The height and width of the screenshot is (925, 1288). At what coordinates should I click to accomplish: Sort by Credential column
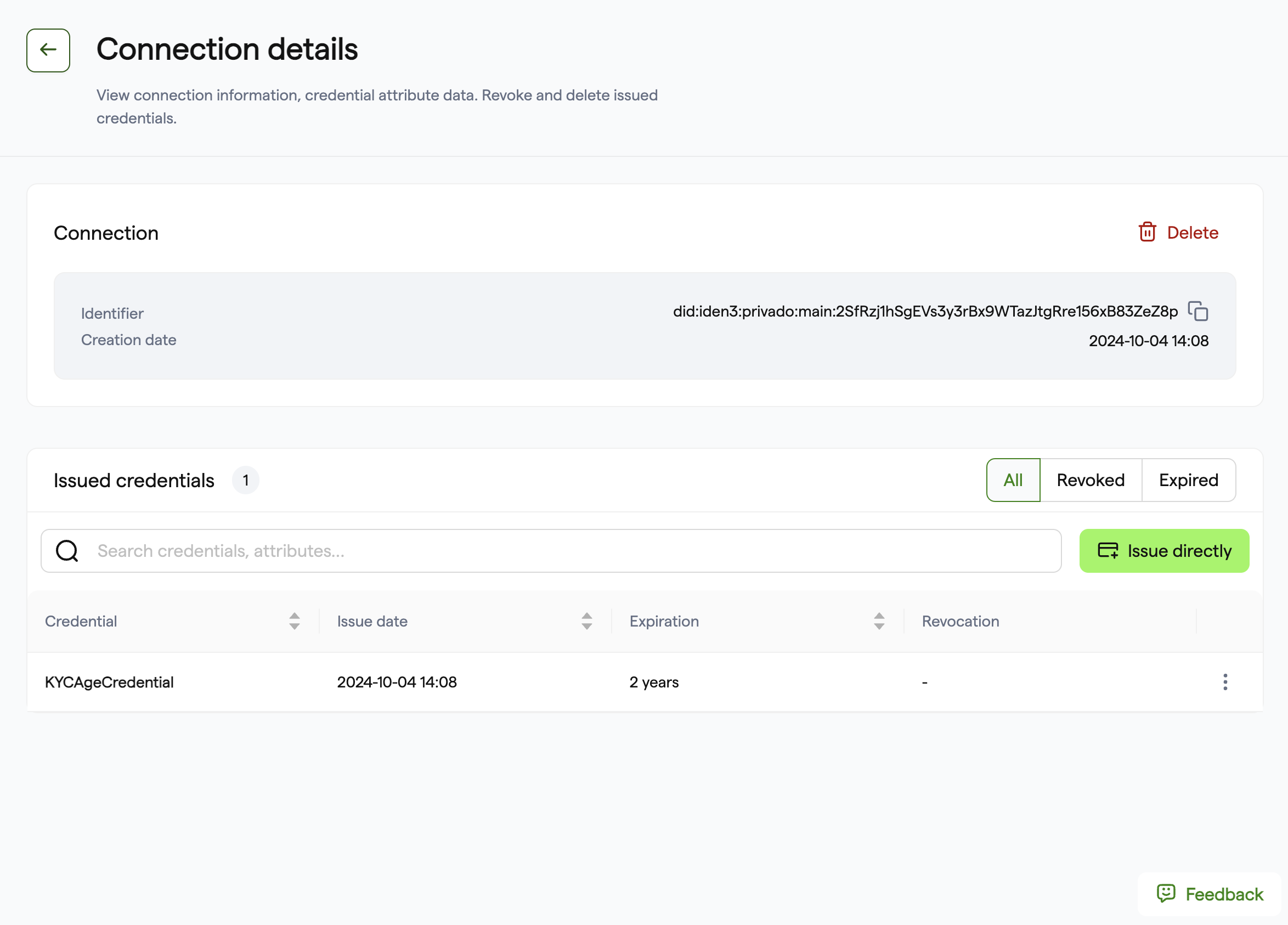[x=294, y=621]
